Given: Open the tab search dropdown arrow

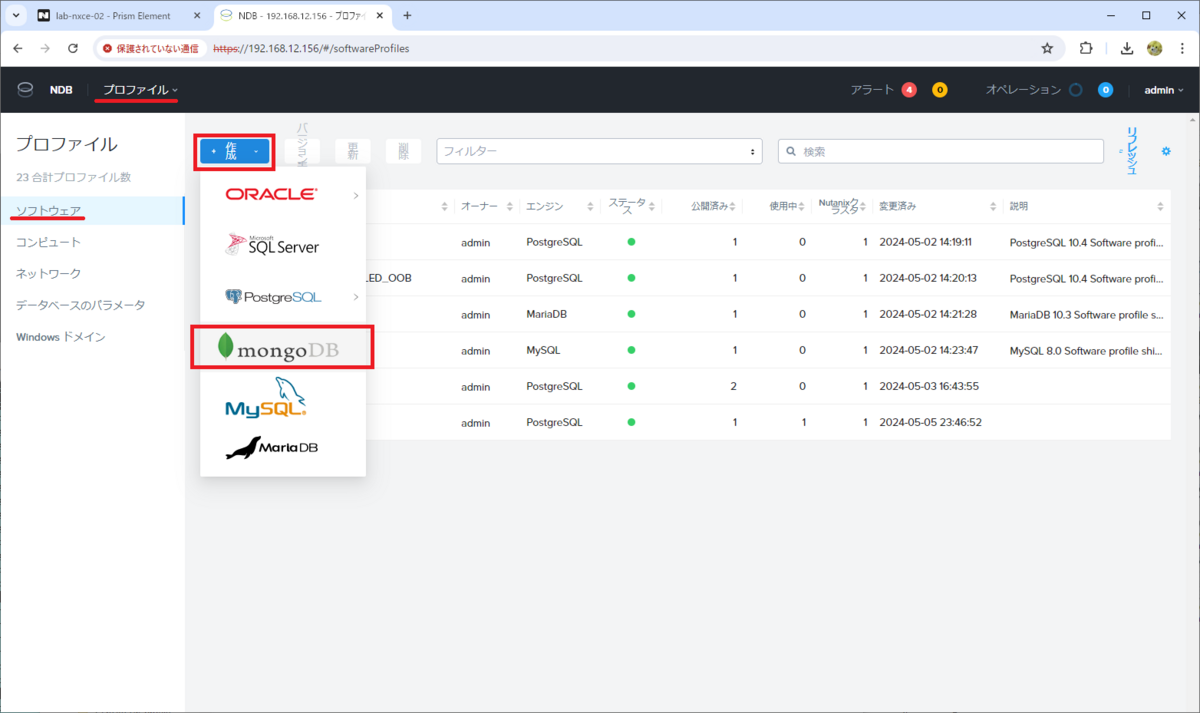Looking at the screenshot, I should click(16, 16).
